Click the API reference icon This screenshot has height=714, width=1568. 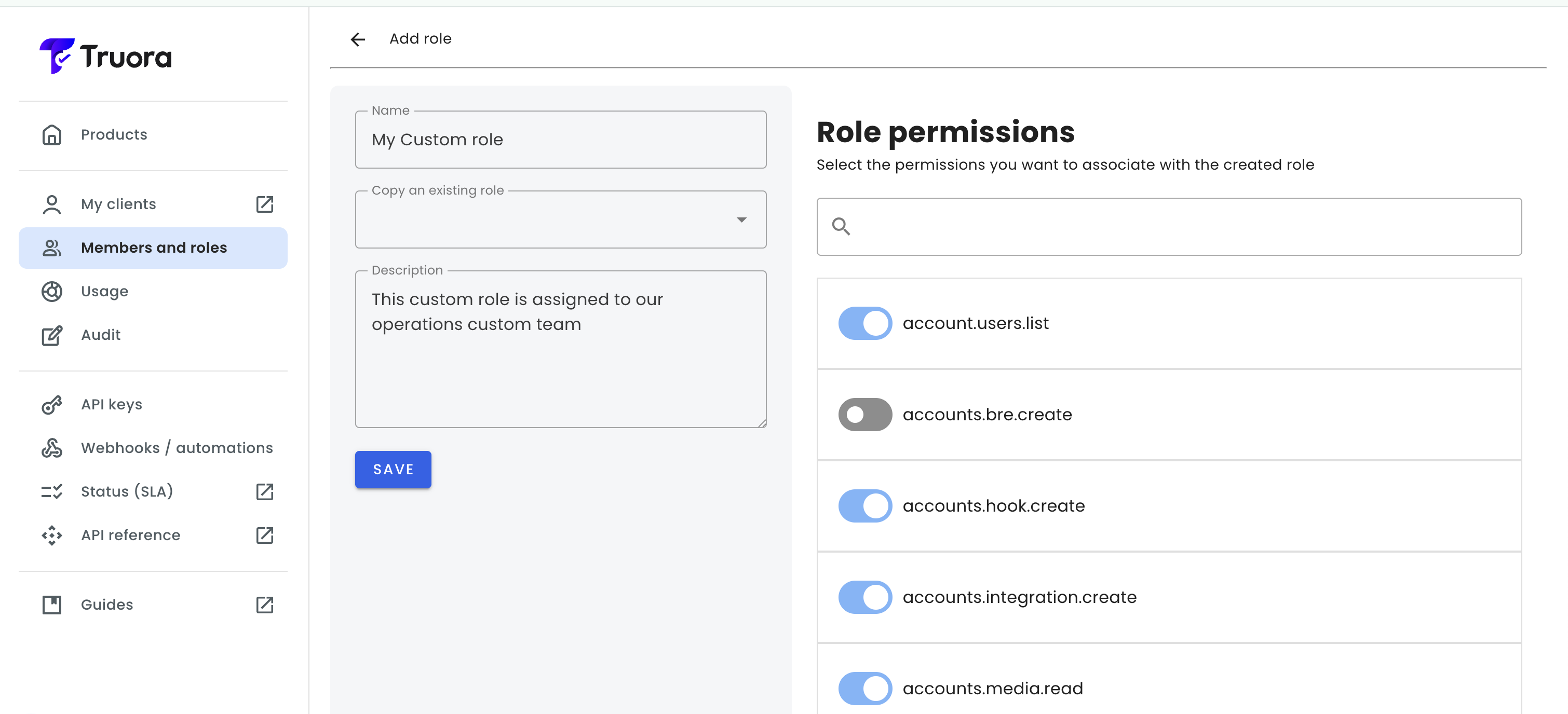pyautogui.click(x=52, y=535)
